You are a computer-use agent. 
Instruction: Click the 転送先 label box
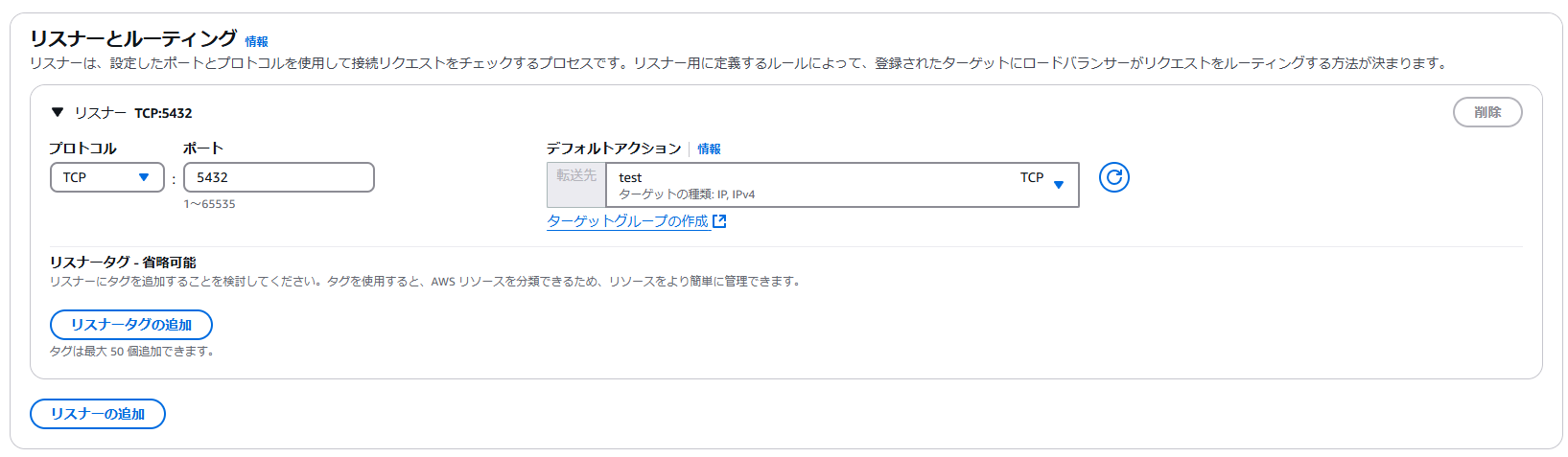[576, 185]
